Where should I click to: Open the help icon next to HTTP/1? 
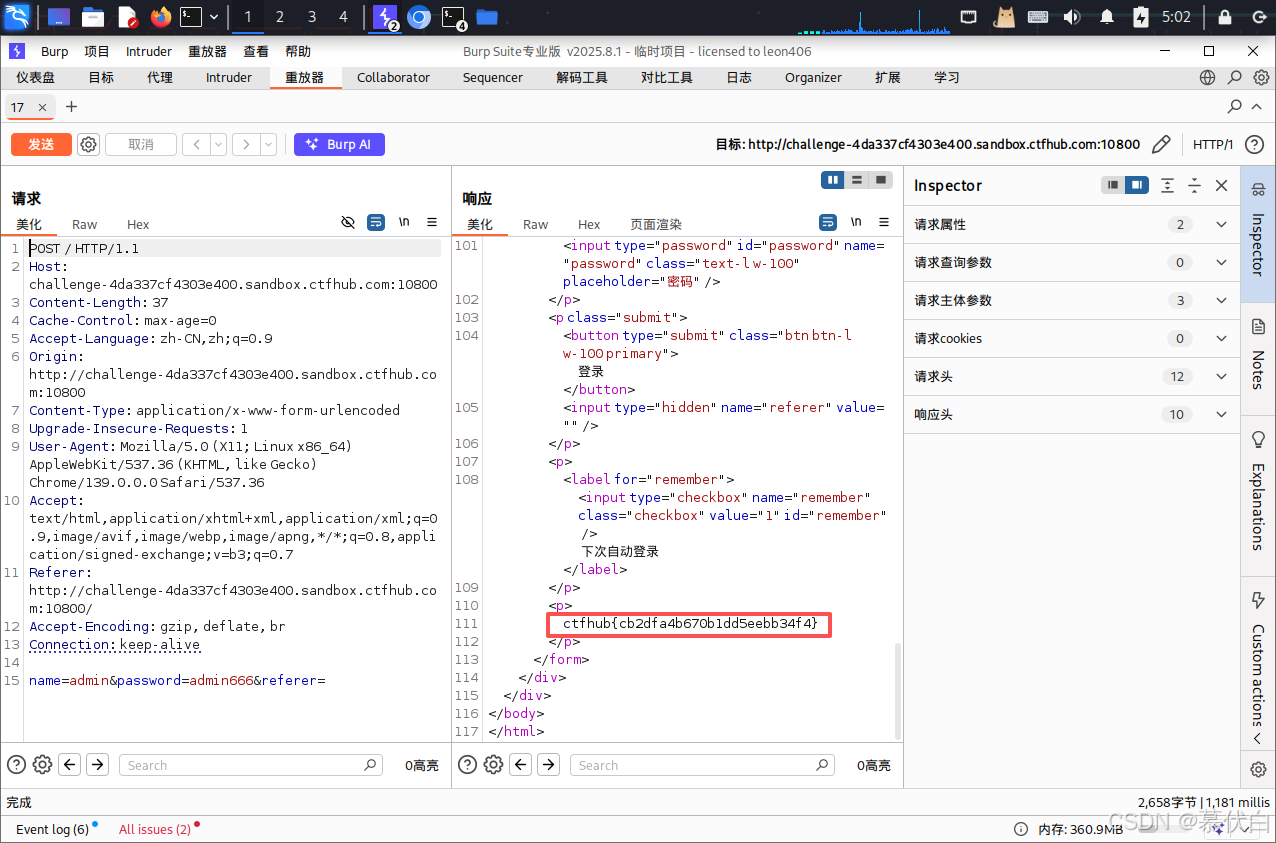pos(1254,144)
